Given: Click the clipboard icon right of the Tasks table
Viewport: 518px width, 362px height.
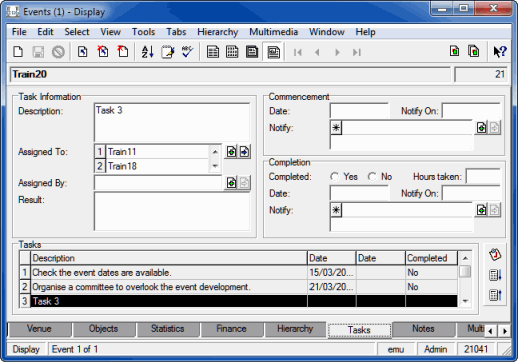Looking at the screenshot, I should [x=495, y=255].
